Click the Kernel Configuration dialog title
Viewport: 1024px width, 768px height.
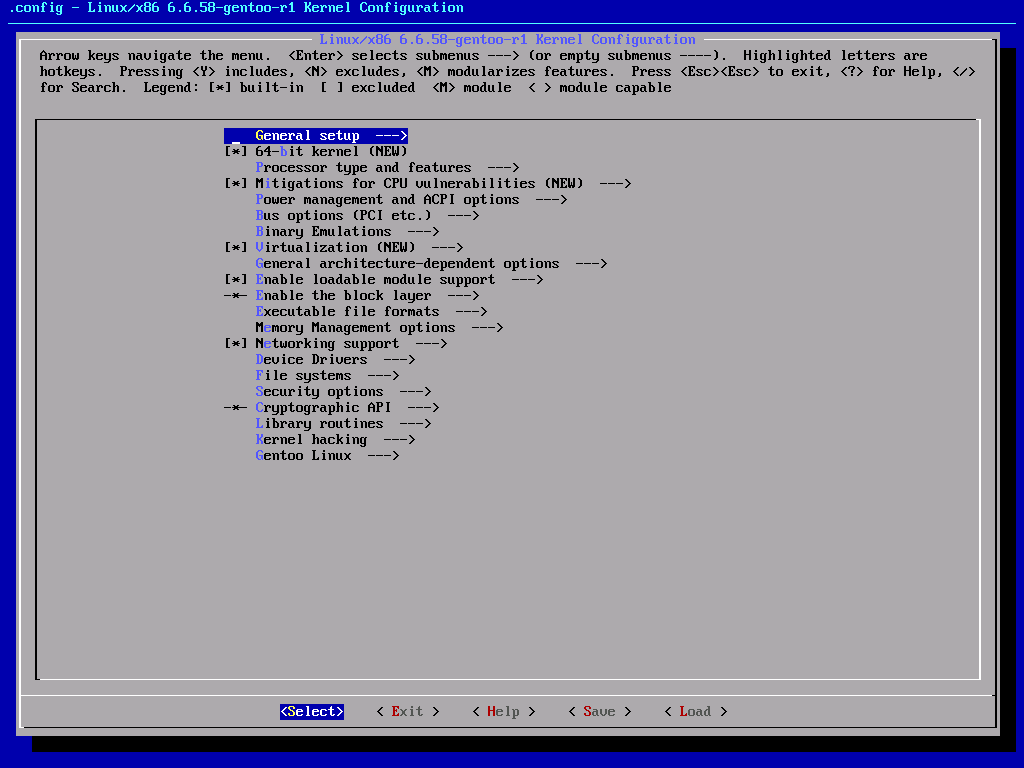507,40
